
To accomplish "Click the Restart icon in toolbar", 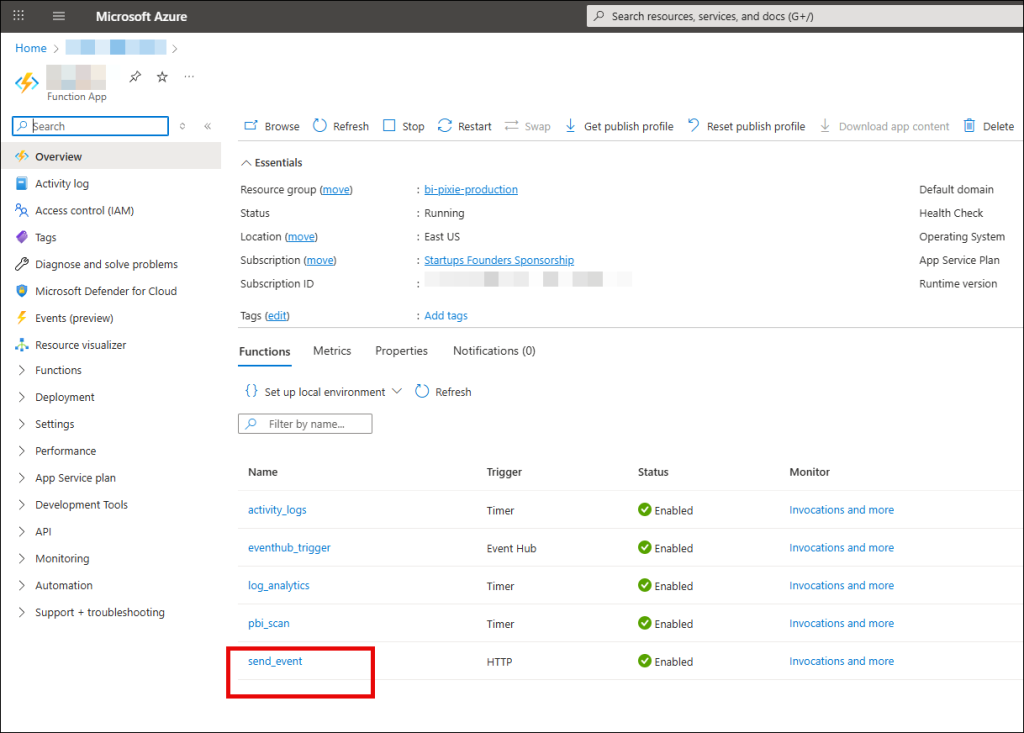I will click(x=445, y=126).
